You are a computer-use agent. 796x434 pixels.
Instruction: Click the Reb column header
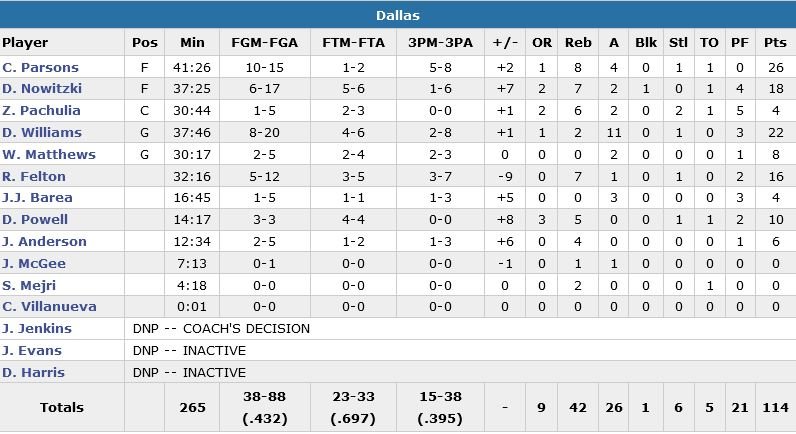point(578,43)
